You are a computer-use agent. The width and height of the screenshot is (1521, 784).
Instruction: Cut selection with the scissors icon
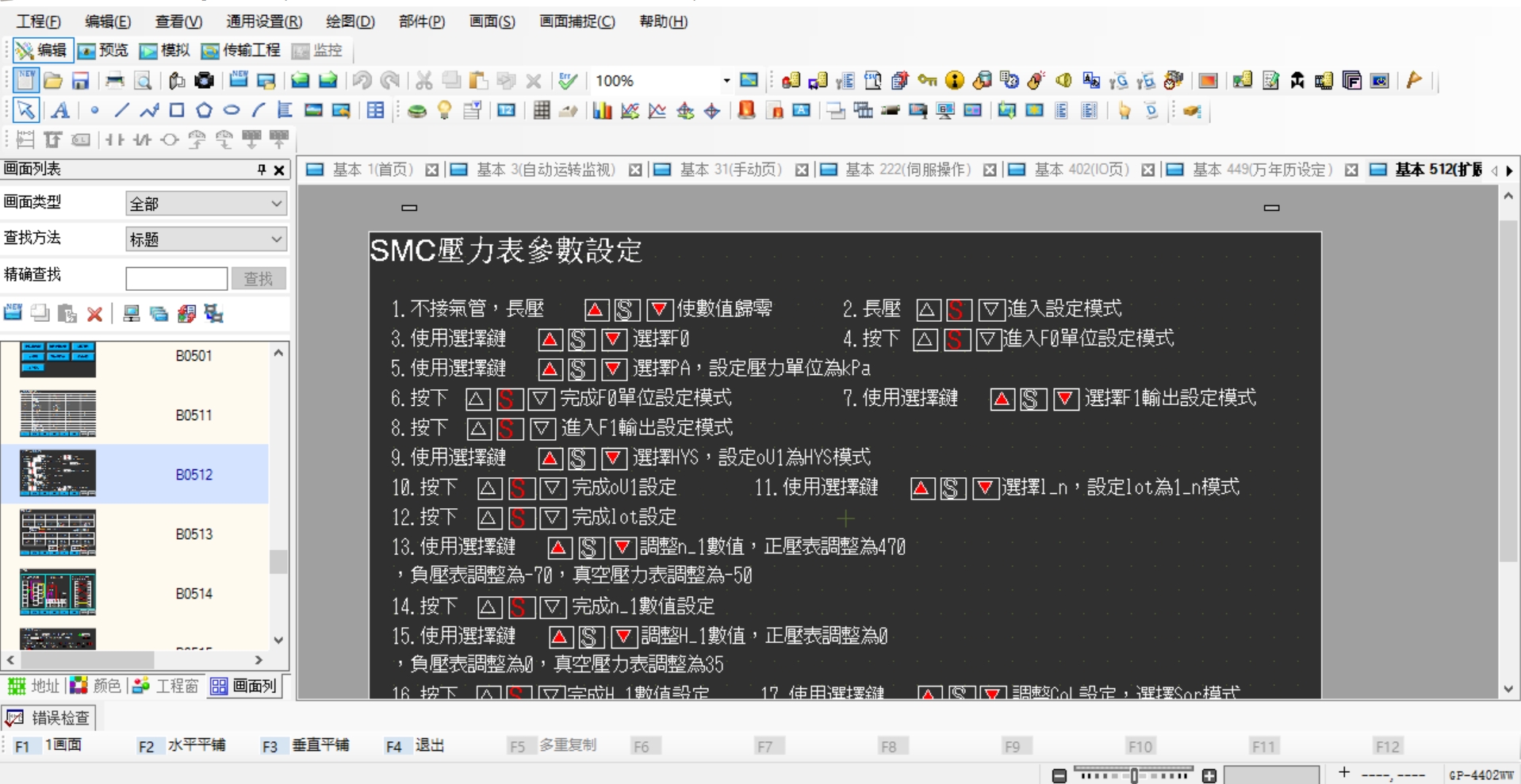pos(424,80)
